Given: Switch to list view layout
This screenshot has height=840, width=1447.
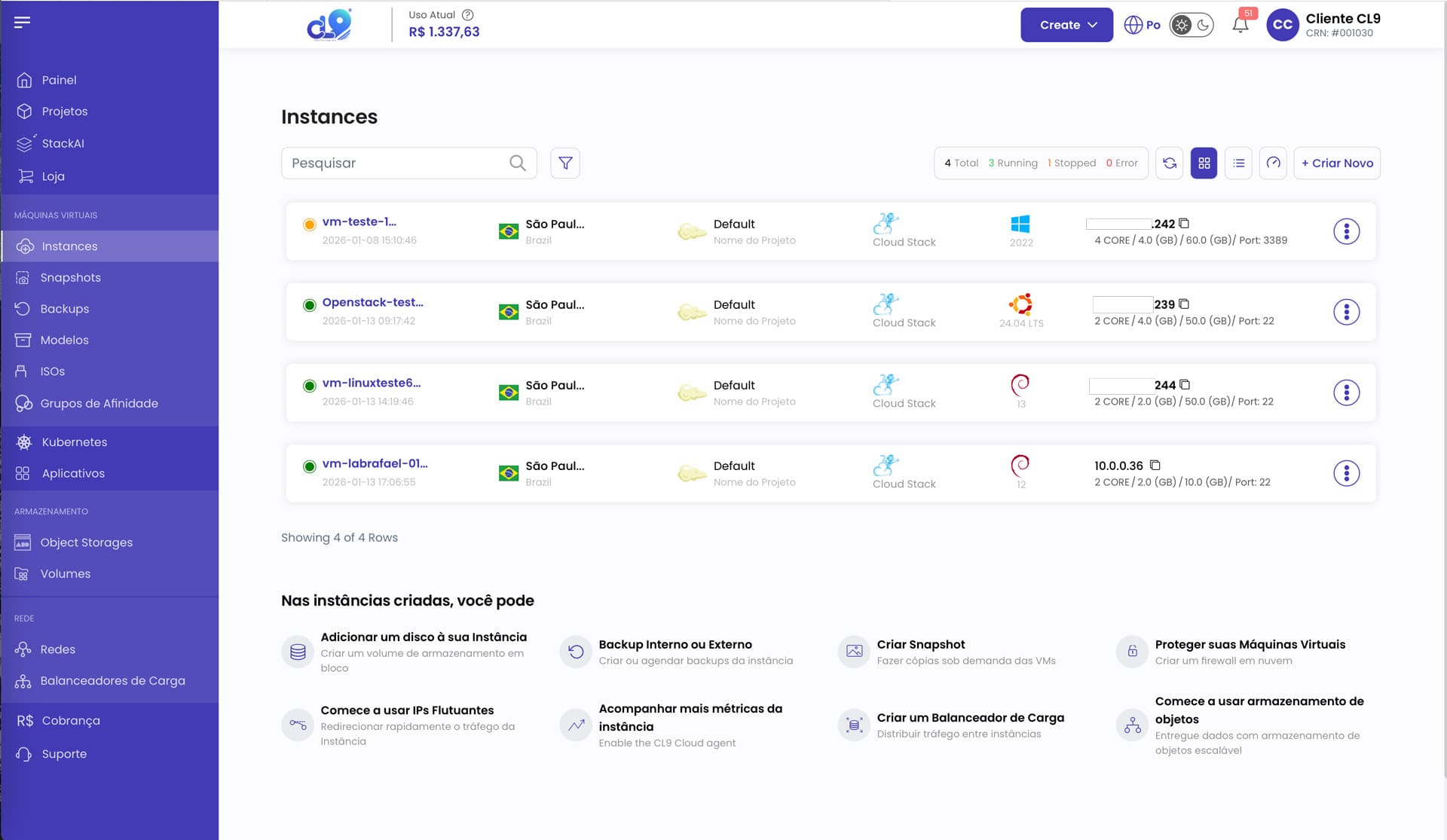Looking at the screenshot, I should click(1238, 163).
